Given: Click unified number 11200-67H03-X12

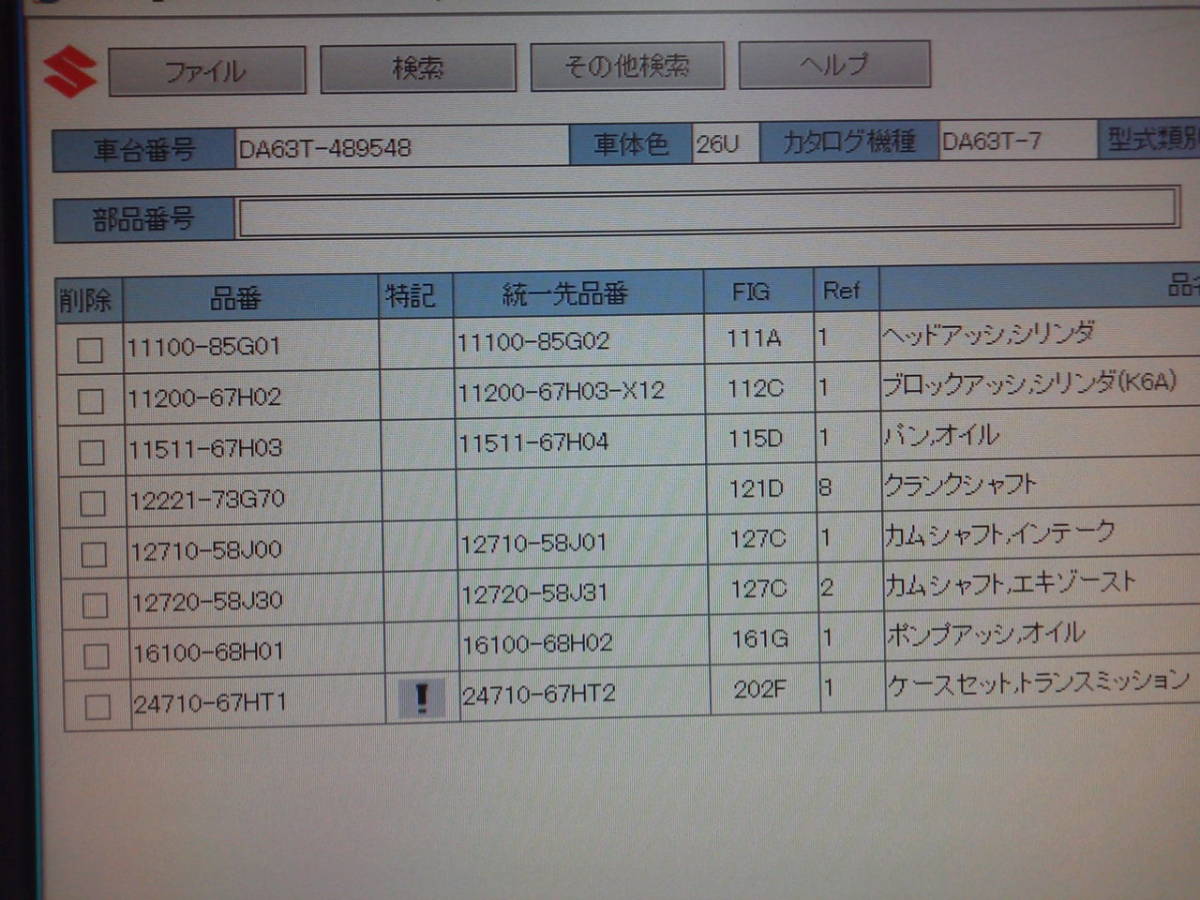Looking at the screenshot, I should [x=562, y=391].
